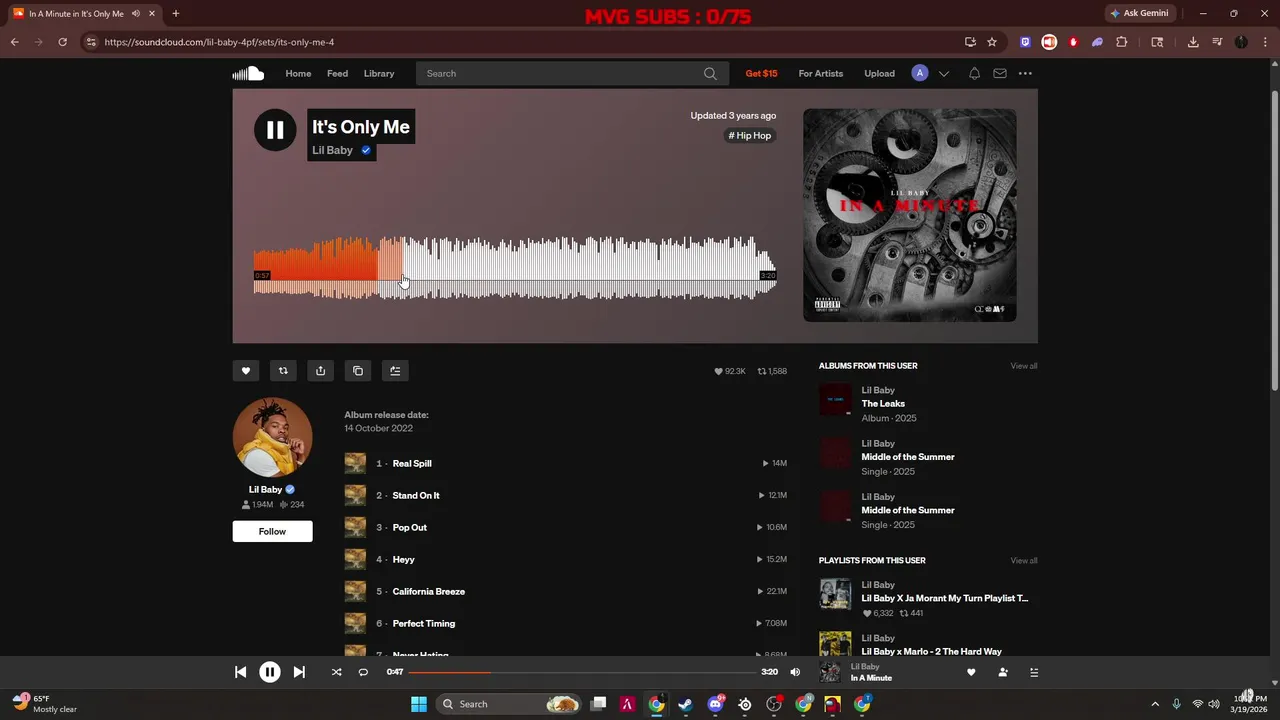The height and width of the screenshot is (720, 1280).
Task: Click the # Hip Hop tag
Action: tap(750, 136)
